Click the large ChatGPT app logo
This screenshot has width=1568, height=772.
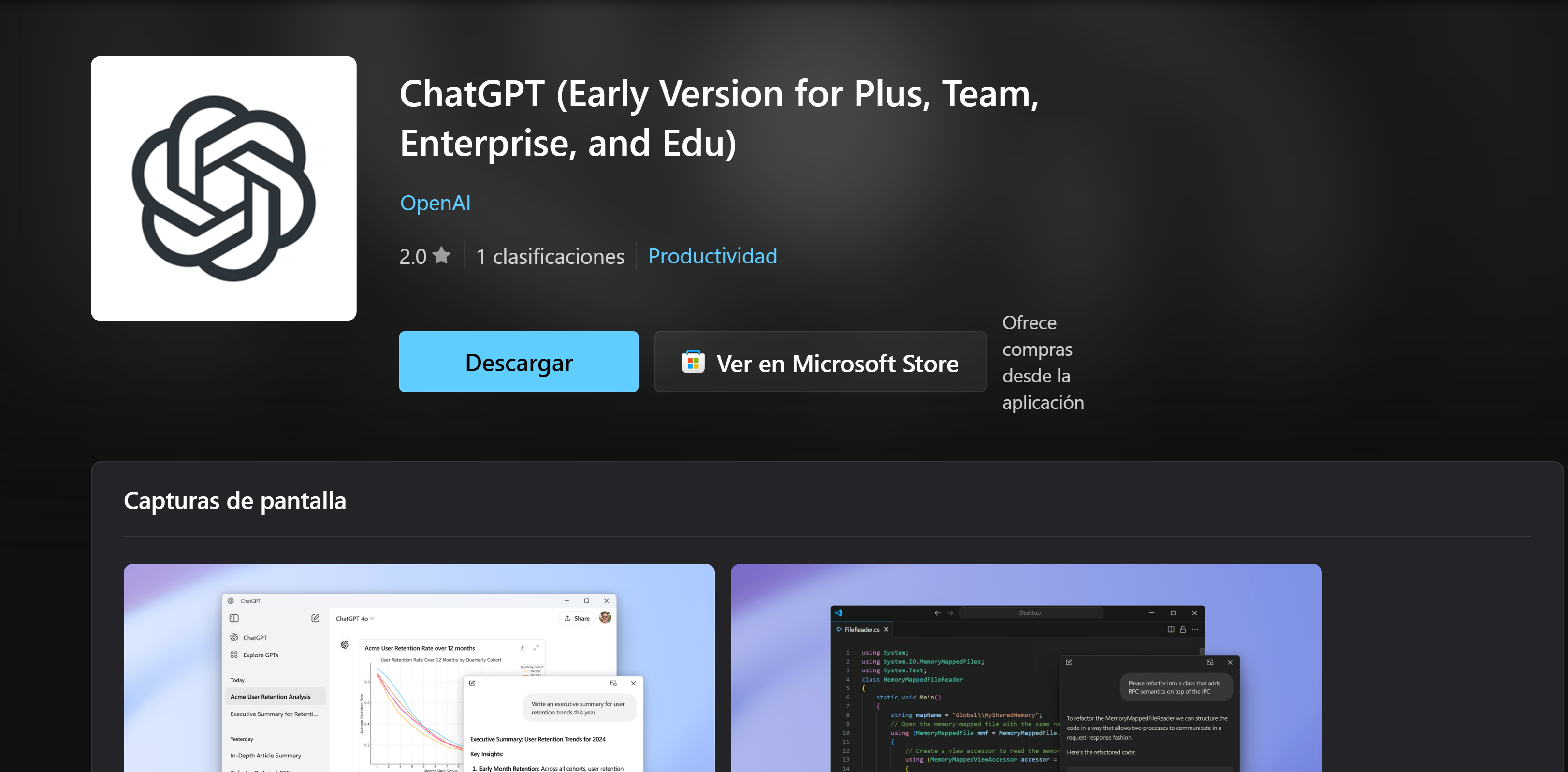223,189
